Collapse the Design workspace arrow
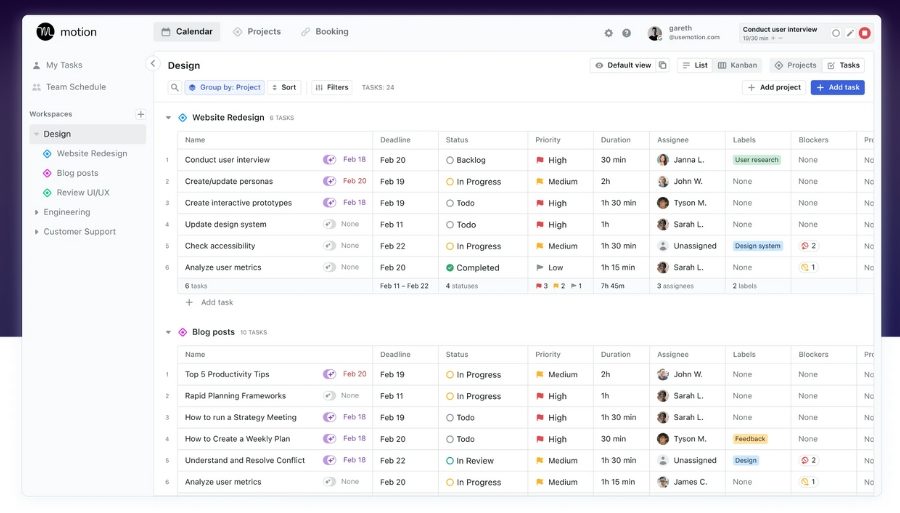The image size is (900, 513). [x=36, y=134]
